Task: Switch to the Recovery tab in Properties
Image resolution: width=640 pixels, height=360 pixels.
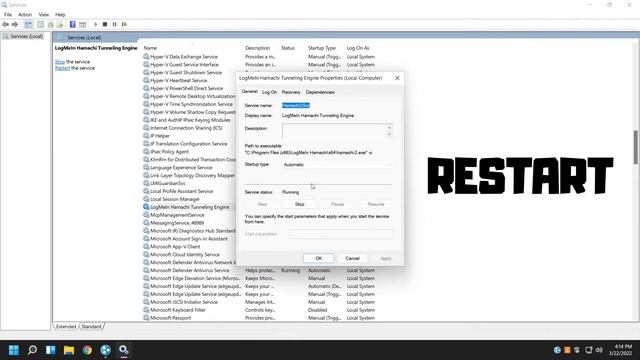Action: (291, 92)
